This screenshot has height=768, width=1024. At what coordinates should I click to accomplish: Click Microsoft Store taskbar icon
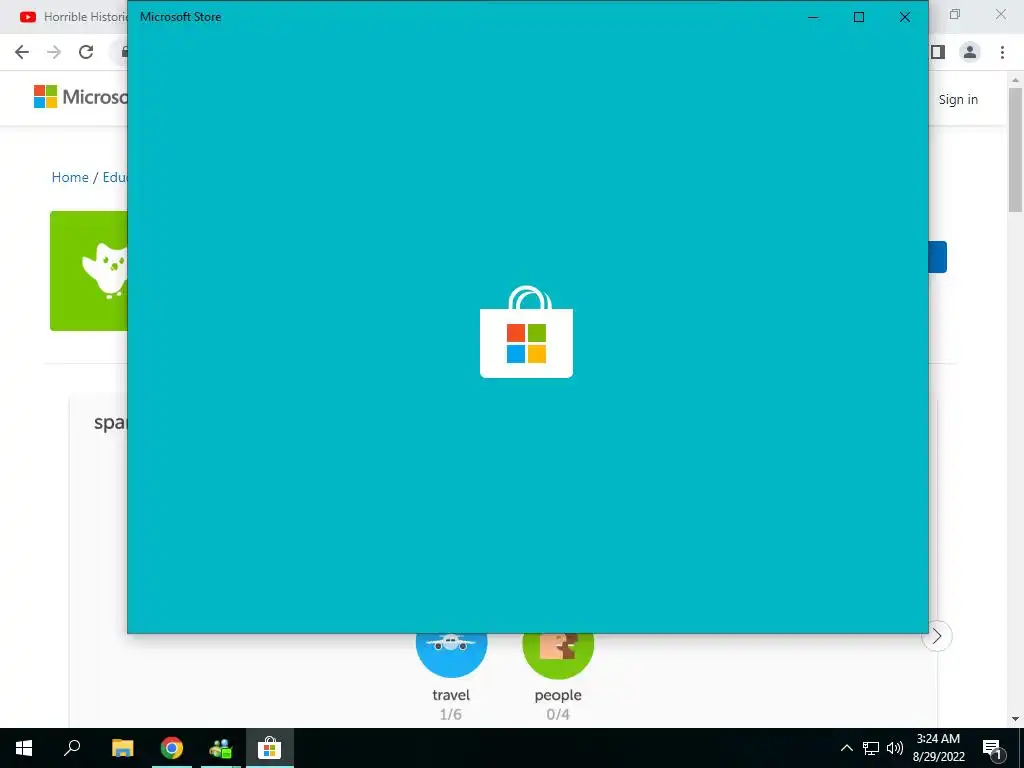(x=269, y=748)
